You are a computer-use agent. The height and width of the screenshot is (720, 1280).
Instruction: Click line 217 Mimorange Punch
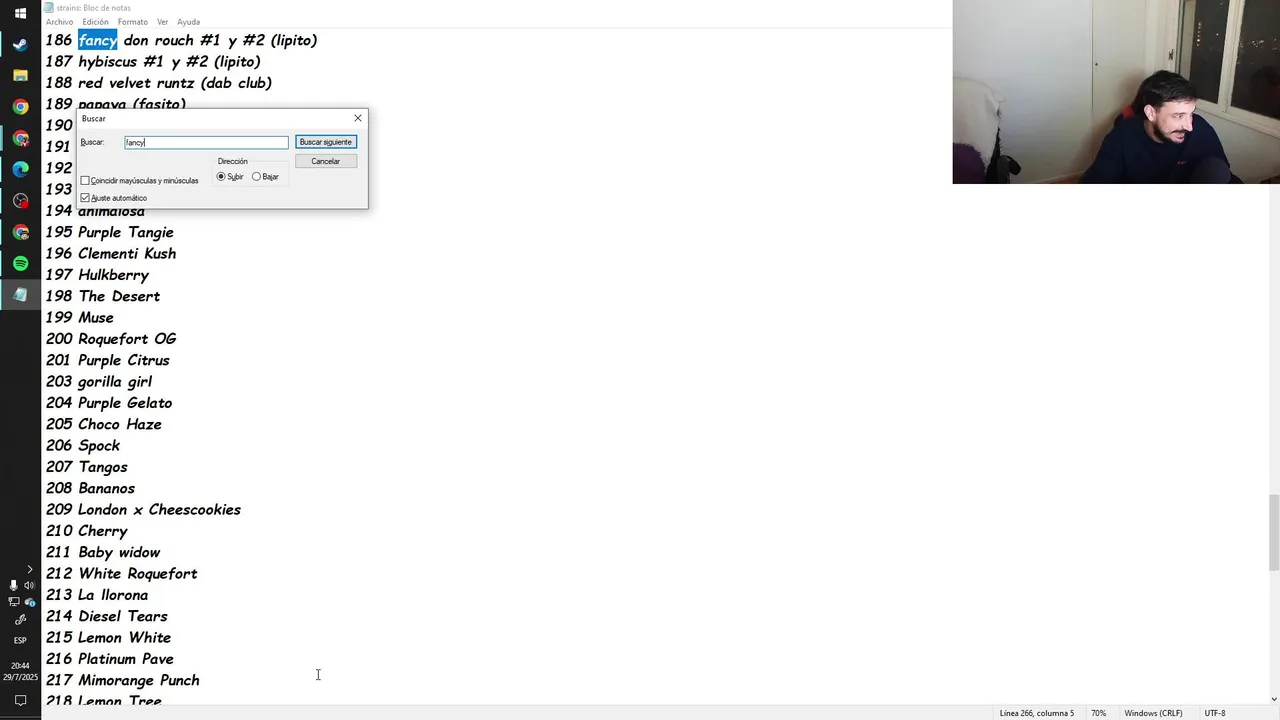[x=123, y=680]
